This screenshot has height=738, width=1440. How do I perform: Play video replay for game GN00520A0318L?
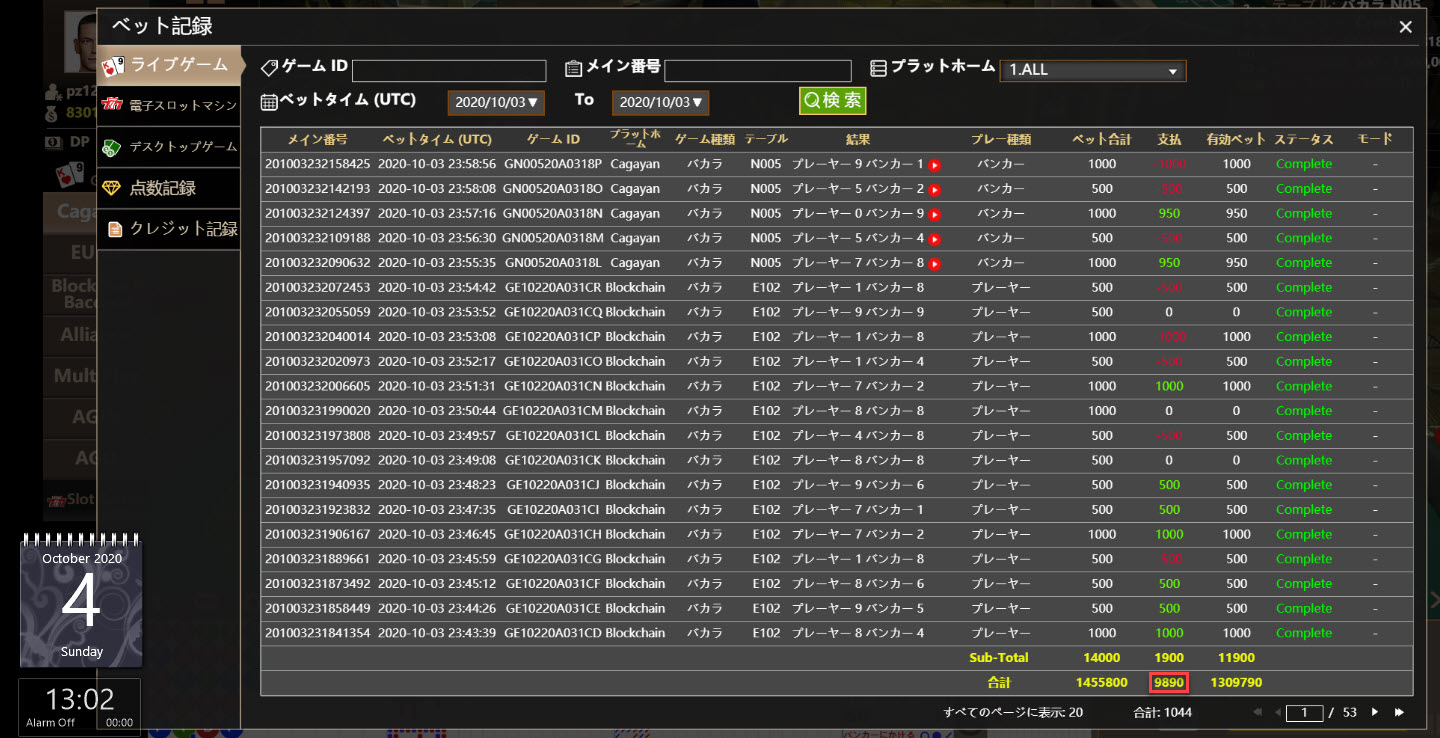[x=934, y=263]
